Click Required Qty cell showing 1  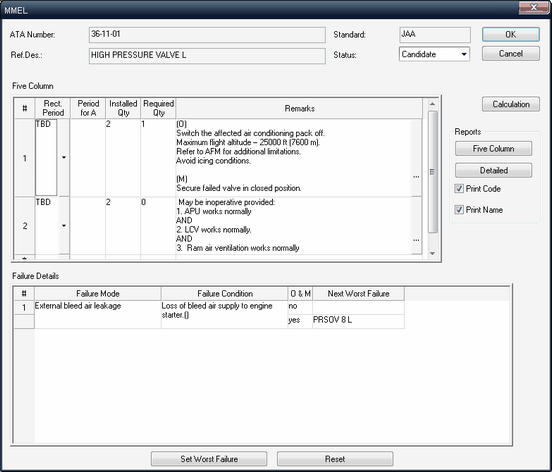point(158,158)
